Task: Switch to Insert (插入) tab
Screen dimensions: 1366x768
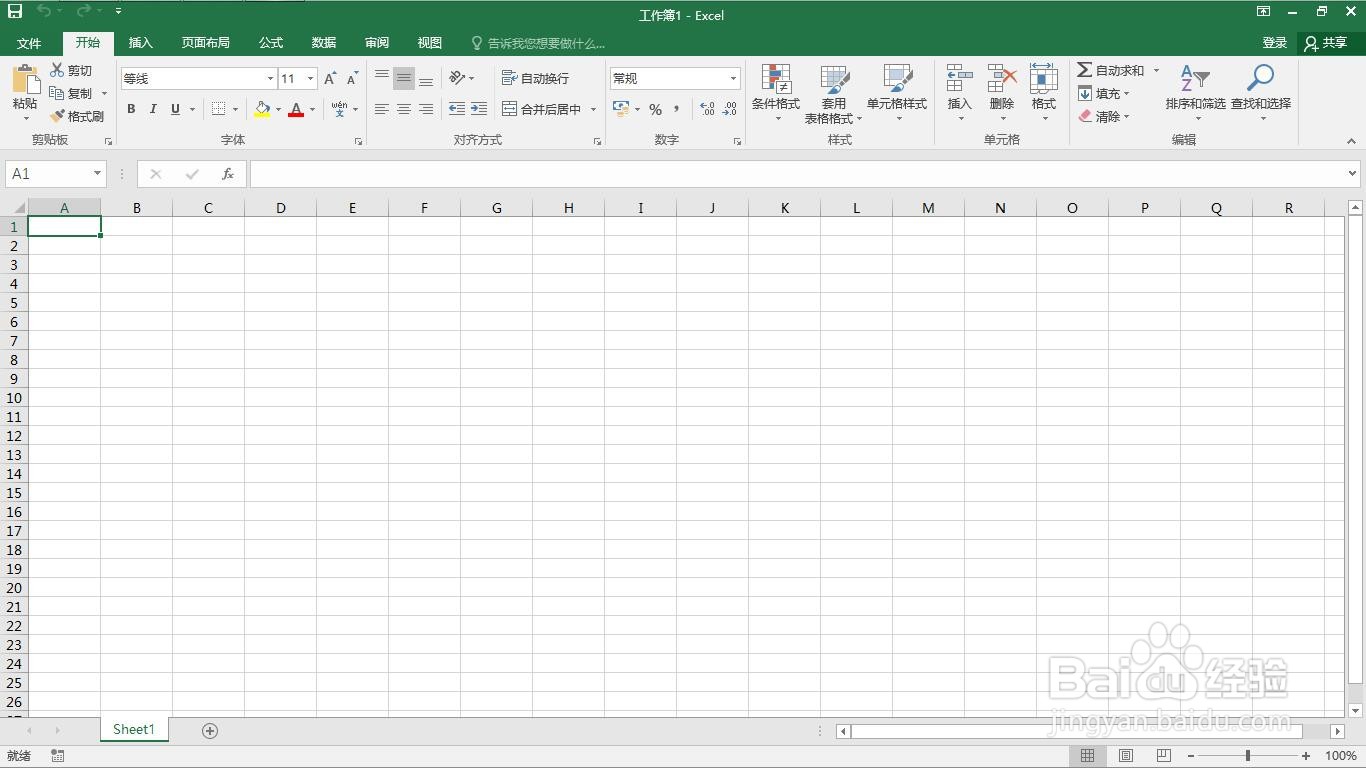Action: point(141,43)
